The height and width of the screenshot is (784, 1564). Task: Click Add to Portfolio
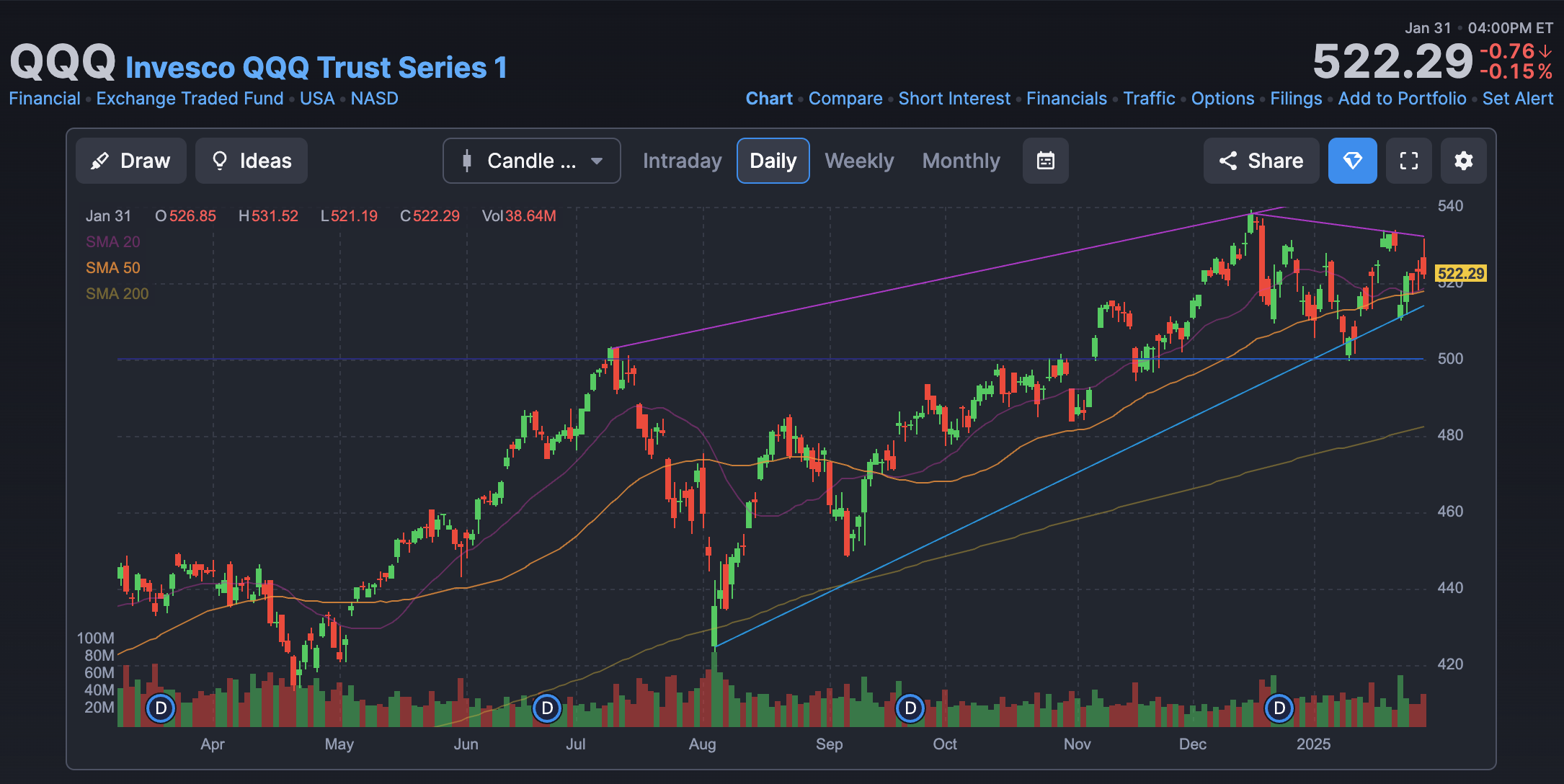[x=1402, y=99]
